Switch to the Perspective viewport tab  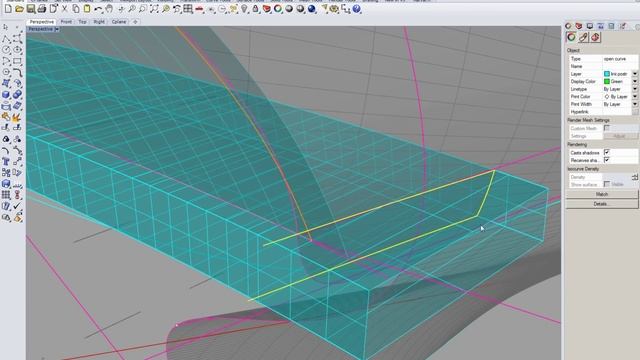pos(42,22)
